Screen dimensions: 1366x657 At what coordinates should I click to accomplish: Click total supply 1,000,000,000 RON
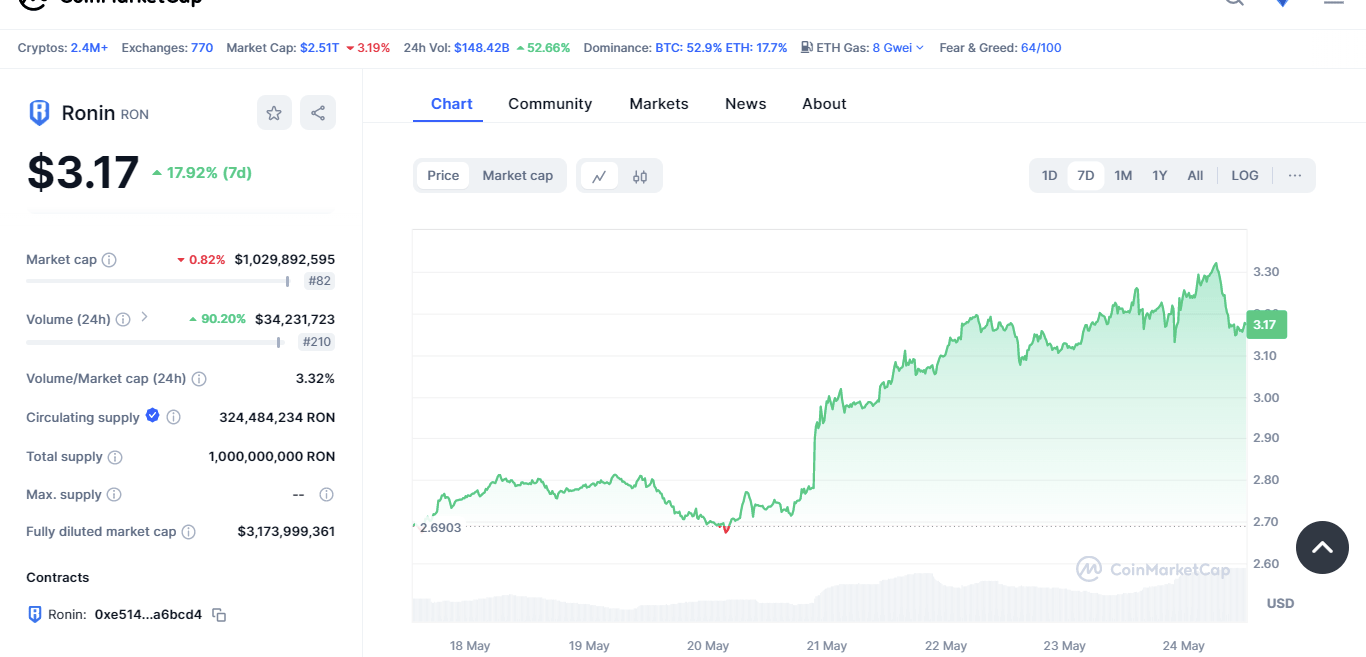pyautogui.click(x=272, y=456)
